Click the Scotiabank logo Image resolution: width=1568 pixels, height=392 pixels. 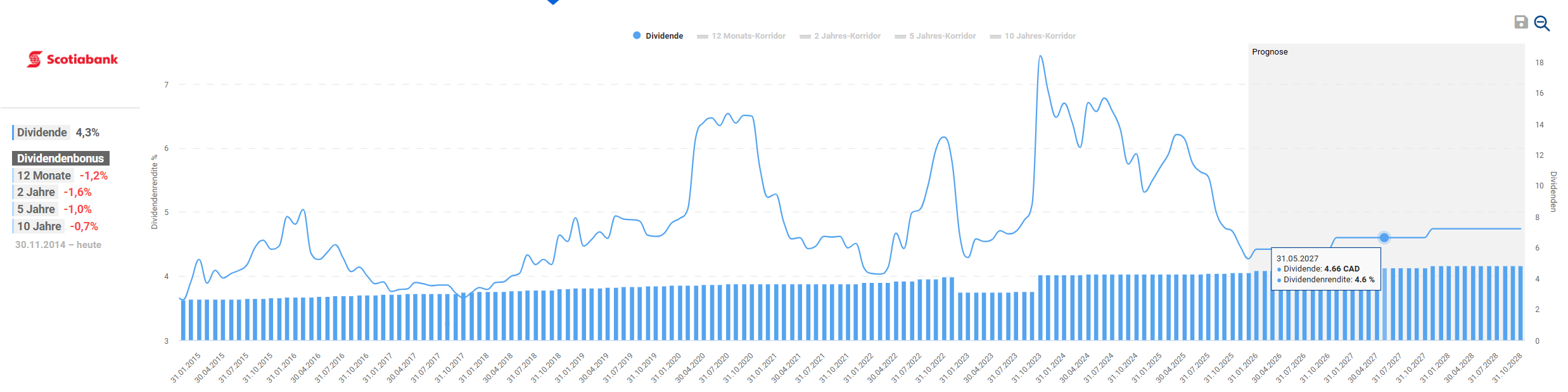(72, 59)
